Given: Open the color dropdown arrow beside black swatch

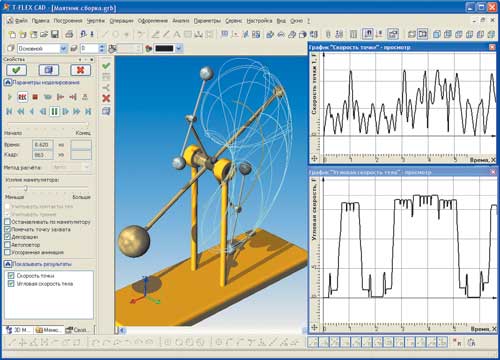Looking at the screenshot, I should tap(179, 49).
